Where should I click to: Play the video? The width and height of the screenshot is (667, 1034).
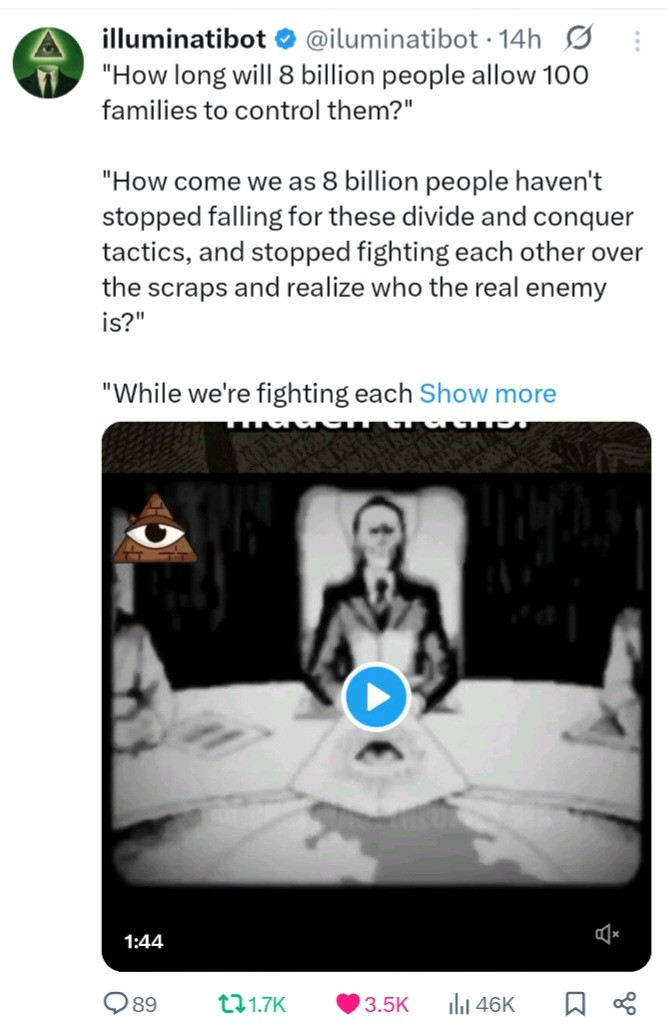pos(376,696)
